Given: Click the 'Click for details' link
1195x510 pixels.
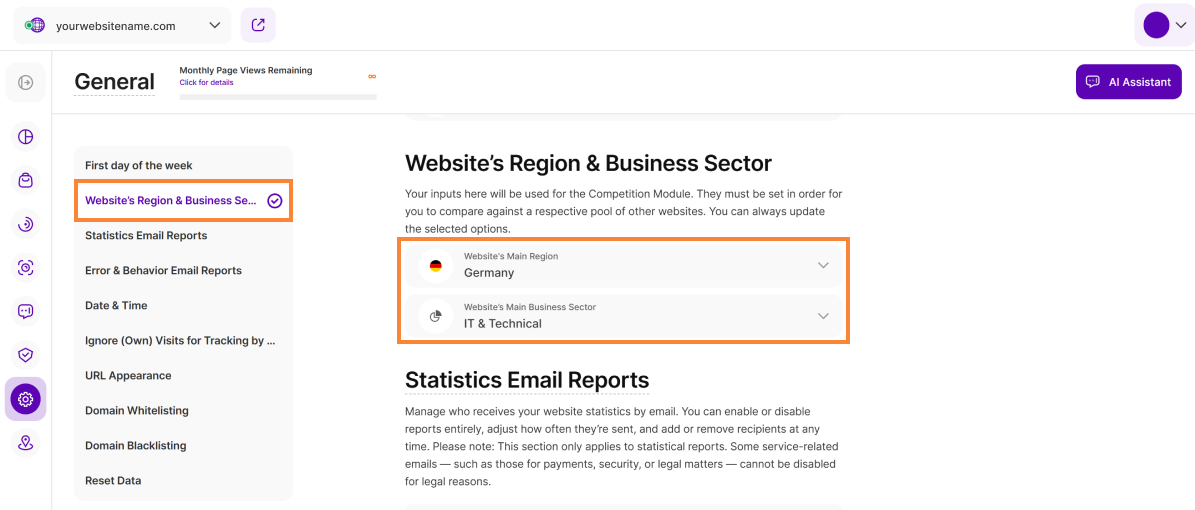Looking at the screenshot, I should click(206, 83).
